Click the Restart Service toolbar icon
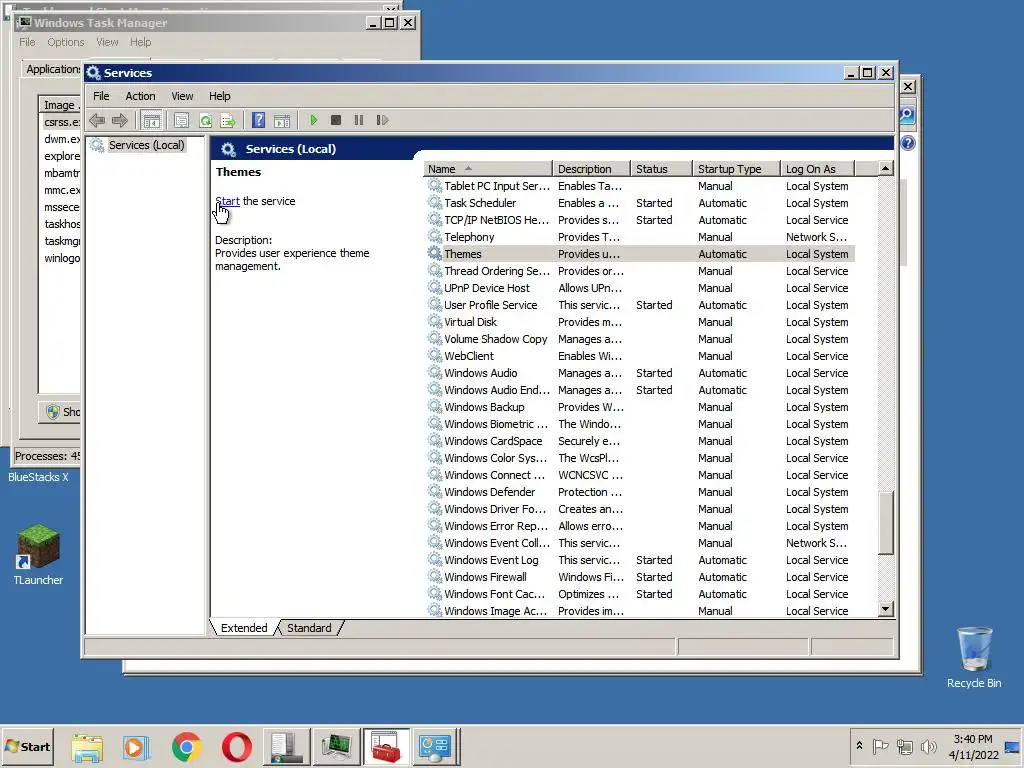1024x768 pixels. pyautogui.click(x=382, y=120)
